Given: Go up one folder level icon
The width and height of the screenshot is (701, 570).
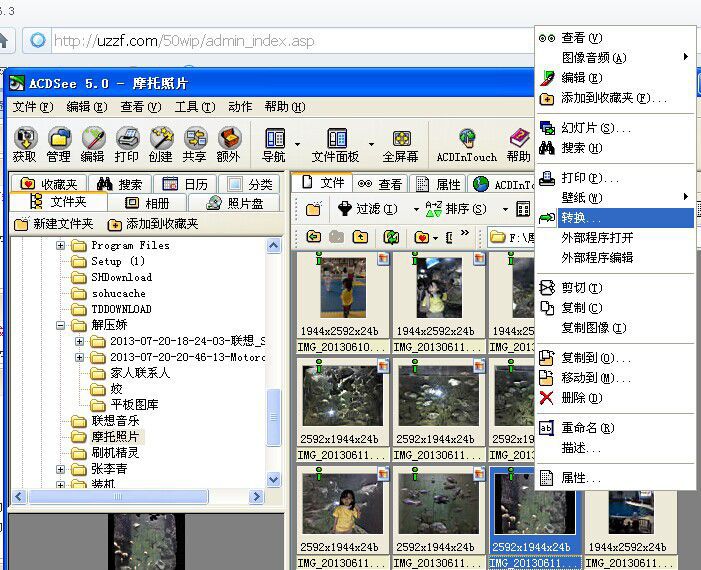Looking at the screenshot, I should pos(360,237).
